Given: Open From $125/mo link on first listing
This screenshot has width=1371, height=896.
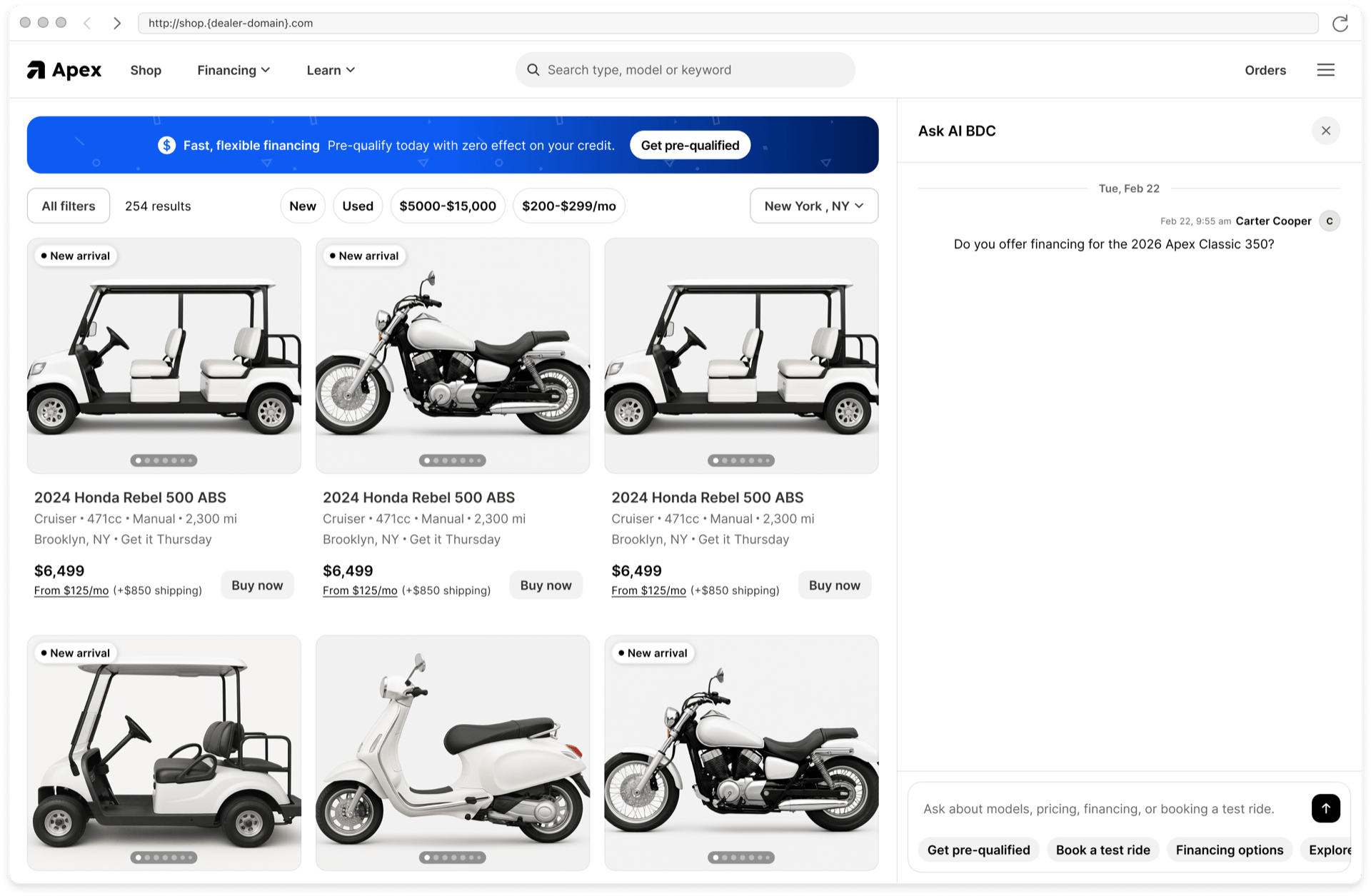Looking at the screenshot, I should (x=71, y=590).
